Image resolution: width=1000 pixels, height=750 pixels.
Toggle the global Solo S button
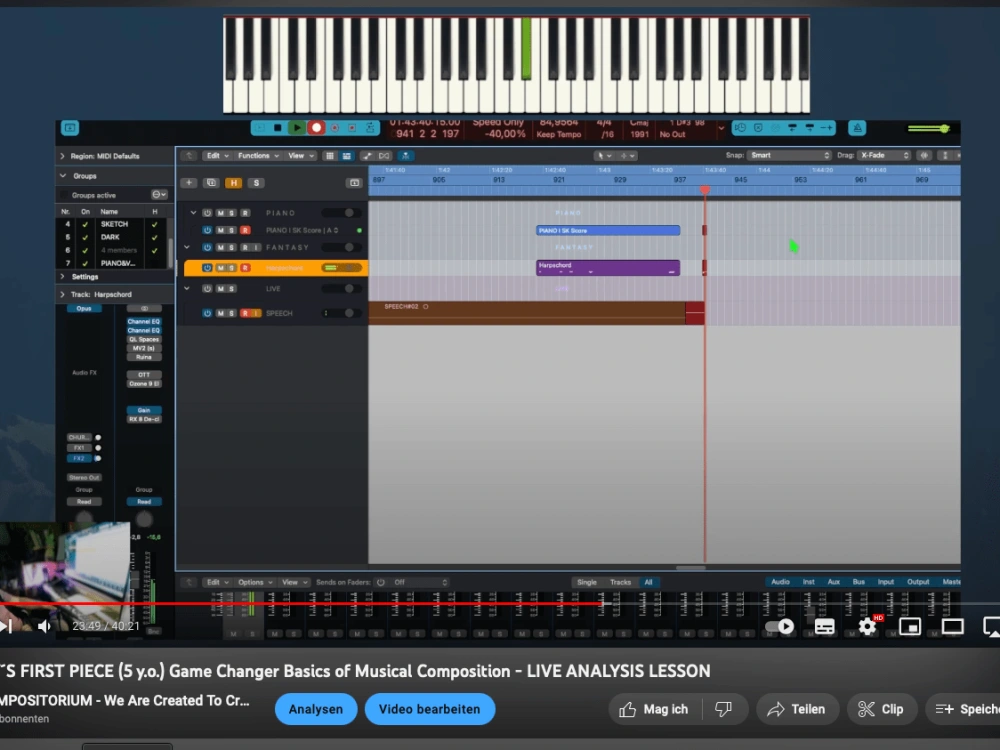256,183
